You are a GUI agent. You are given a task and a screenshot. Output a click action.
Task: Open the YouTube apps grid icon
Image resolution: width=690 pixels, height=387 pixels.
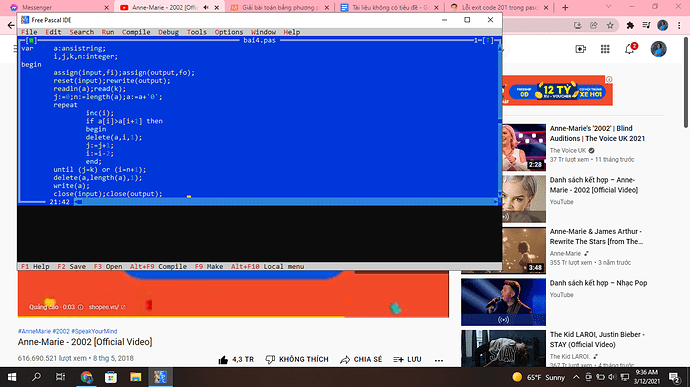pyautogui.click(x=605, y=49)
